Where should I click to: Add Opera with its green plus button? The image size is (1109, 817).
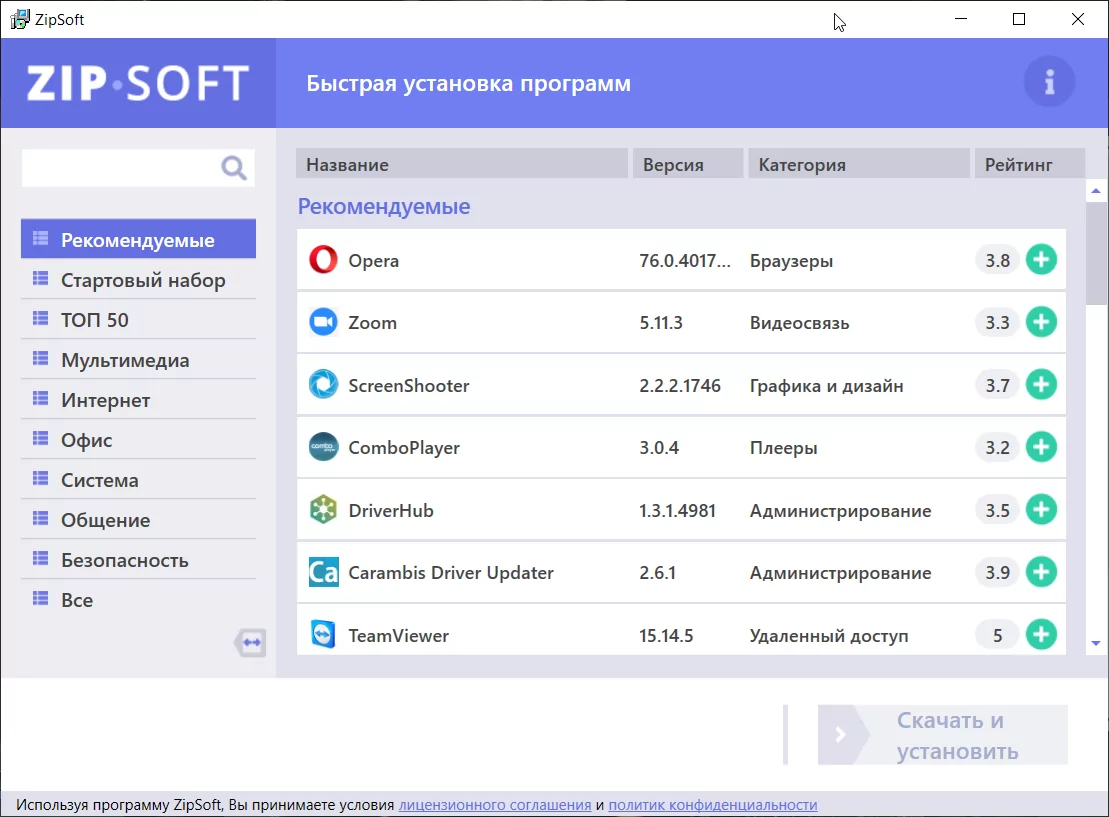tap(1041, 260)
